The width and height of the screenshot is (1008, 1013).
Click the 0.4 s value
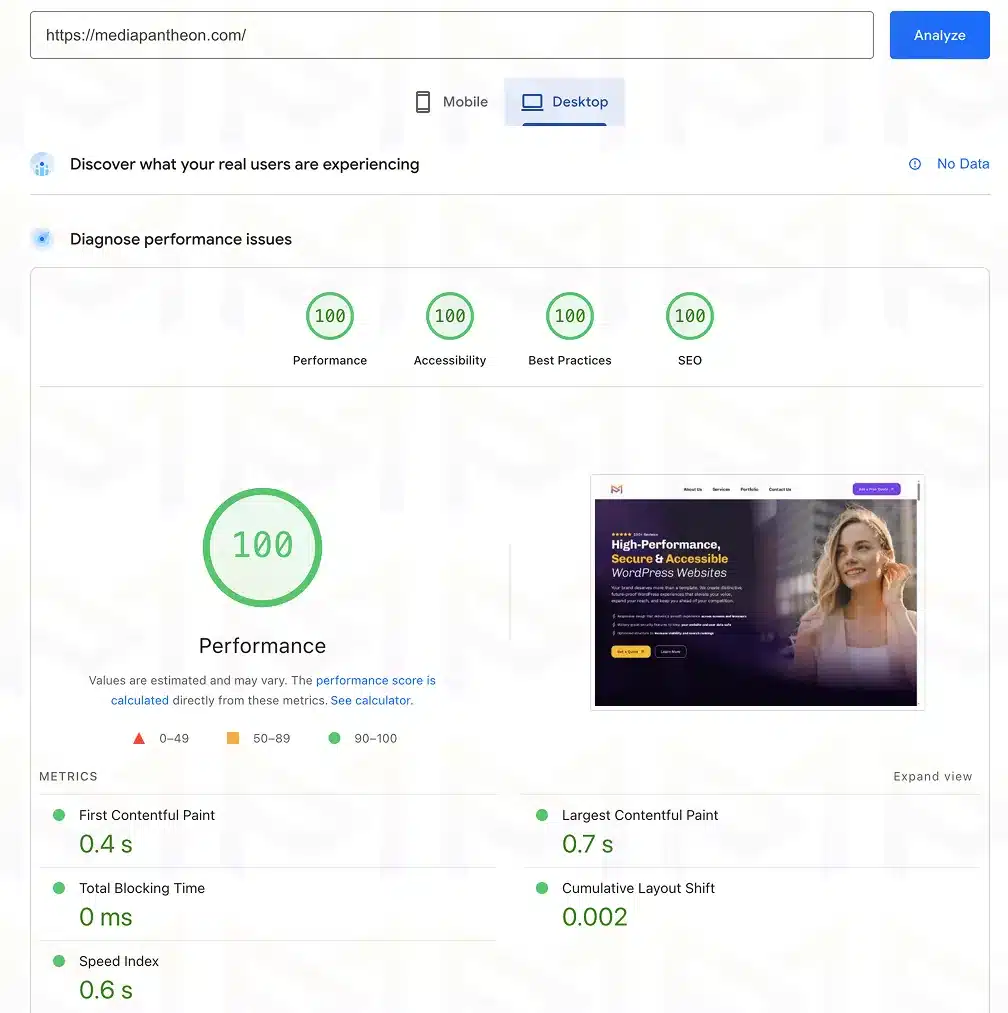click(x=105, y=844)
